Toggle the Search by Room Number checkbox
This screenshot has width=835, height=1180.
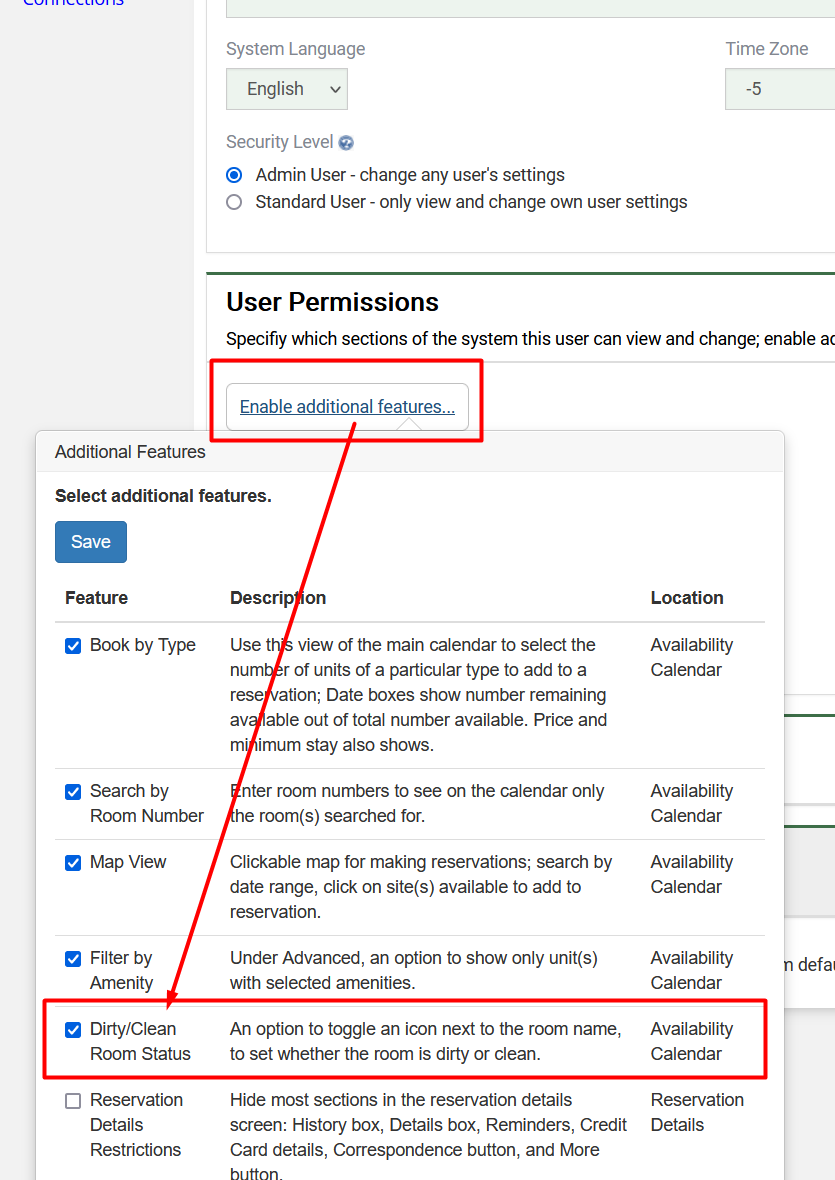(73, 792)
